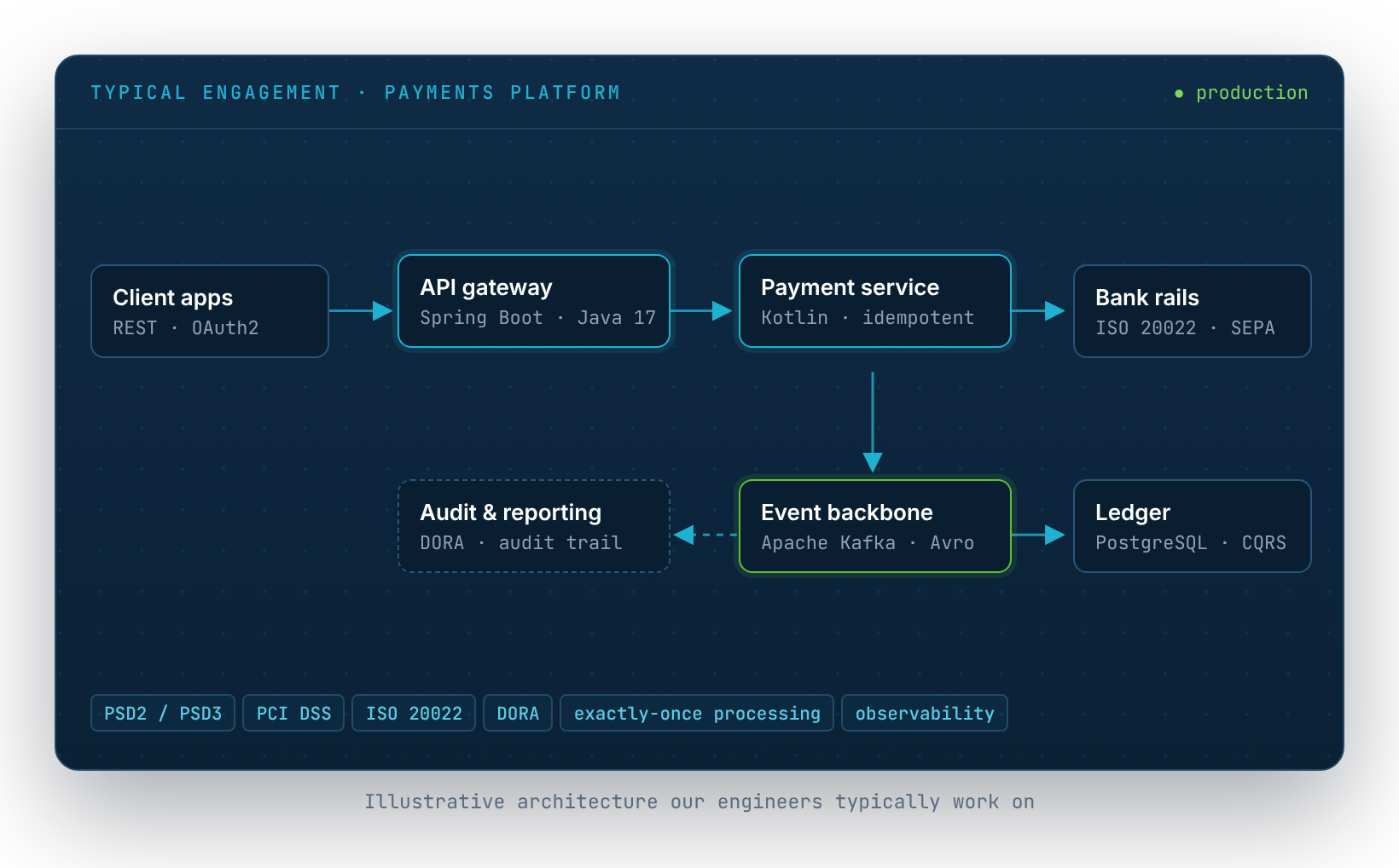Viewport: 1399px width, 868px height.
Task: Select the observability tag
Action: coord(925,713)
